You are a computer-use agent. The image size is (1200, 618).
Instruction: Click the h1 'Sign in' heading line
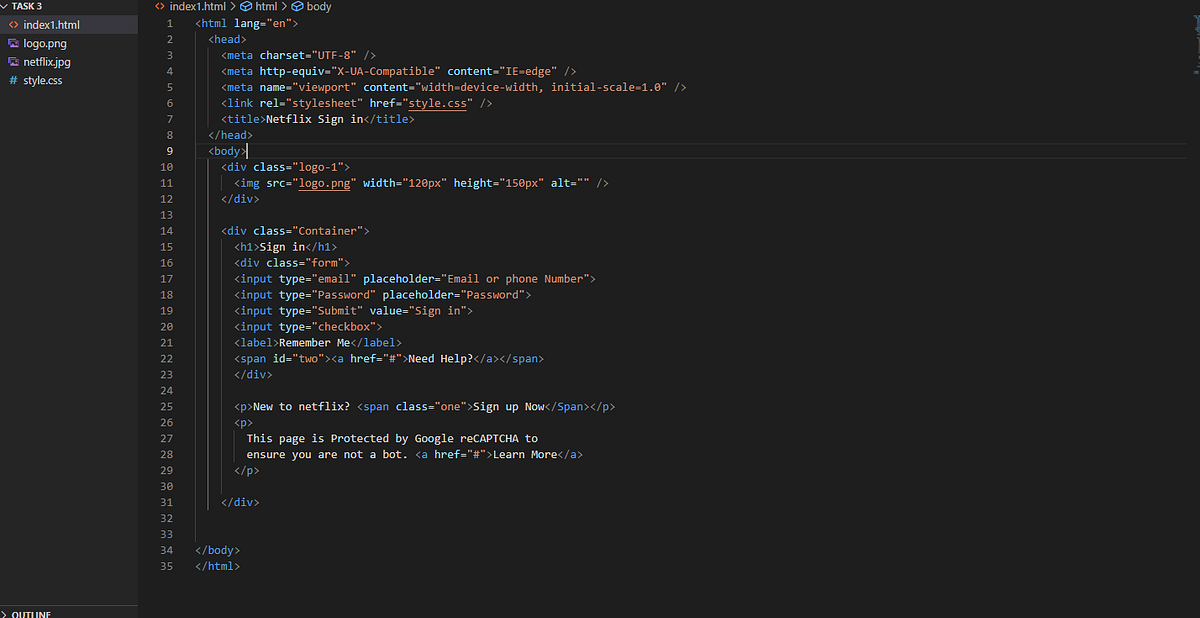(x=286, y=247)
